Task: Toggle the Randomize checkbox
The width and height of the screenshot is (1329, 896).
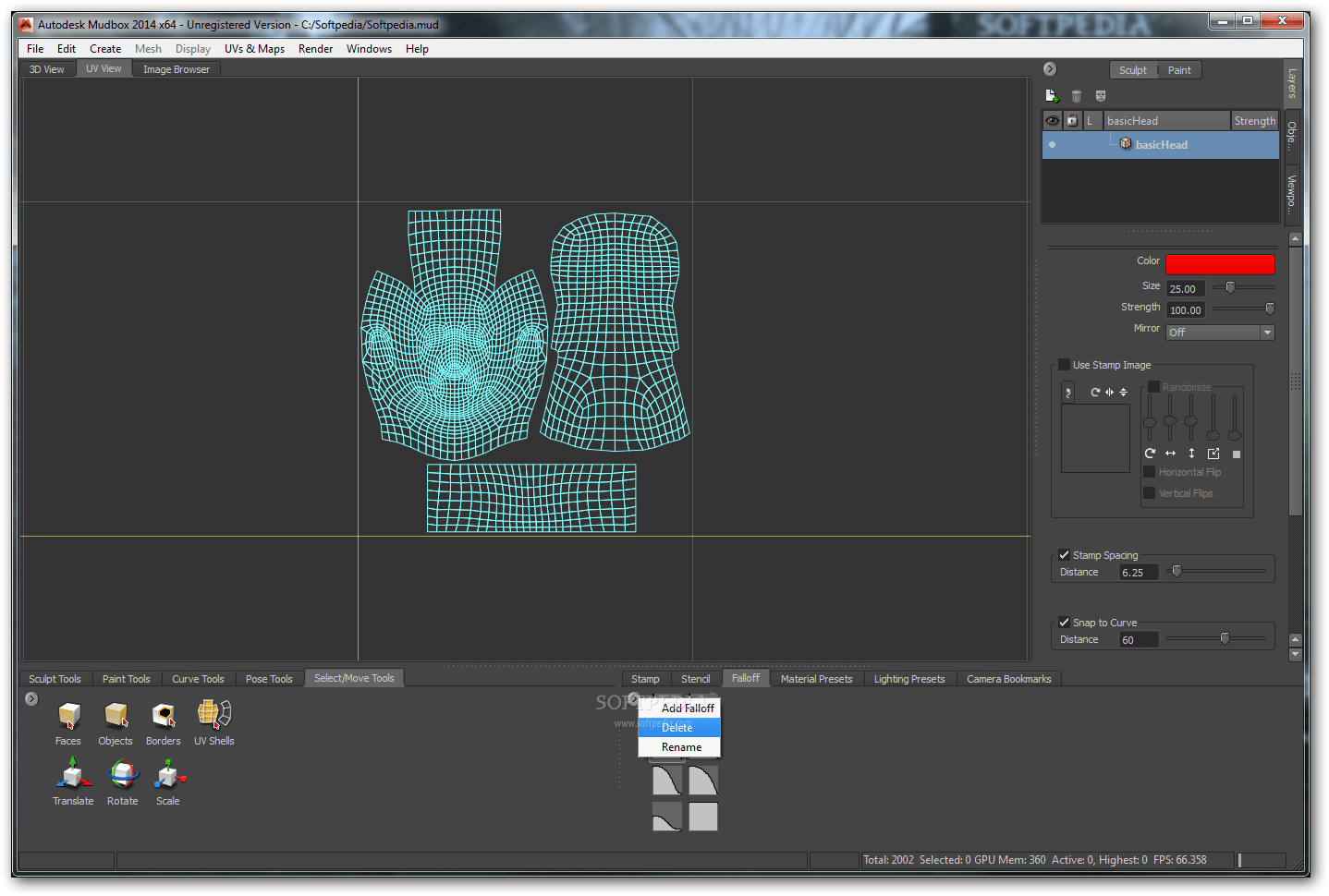Action: [x=1153, y=387]
